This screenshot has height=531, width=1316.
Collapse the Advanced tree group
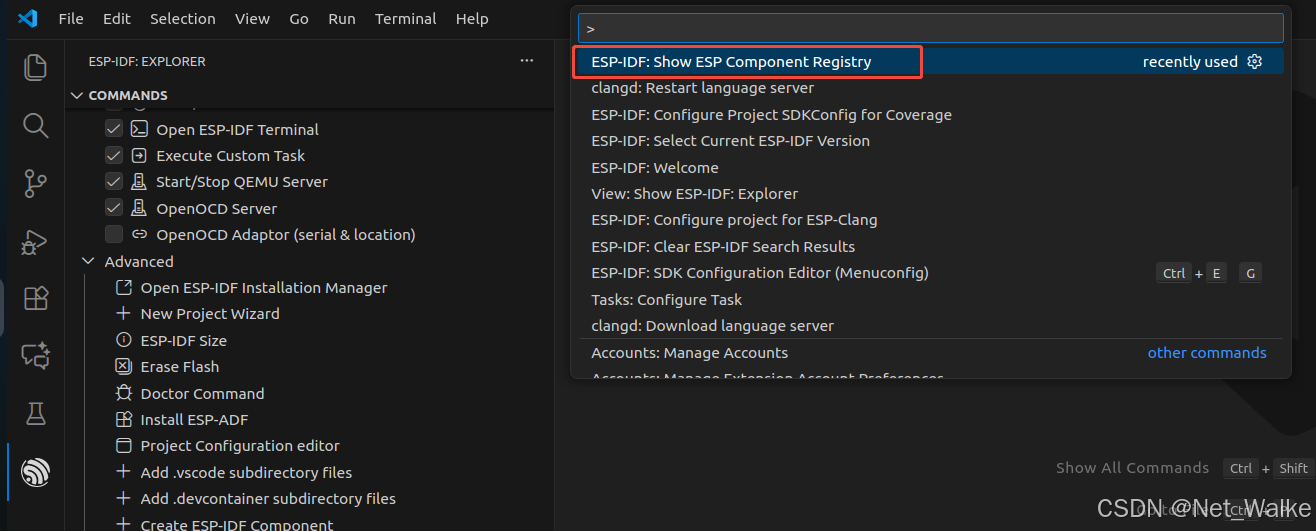[89, 261]
